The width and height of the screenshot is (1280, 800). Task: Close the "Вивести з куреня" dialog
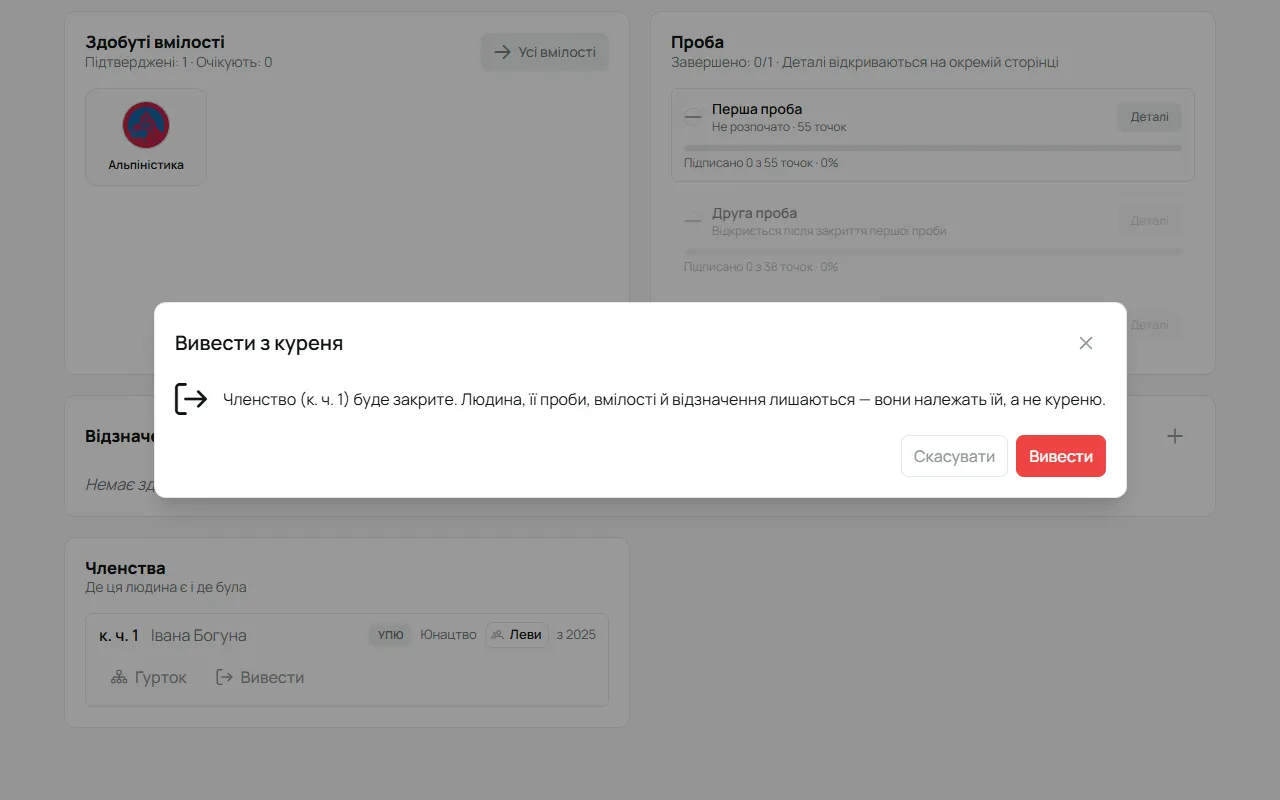(1086, 343)
